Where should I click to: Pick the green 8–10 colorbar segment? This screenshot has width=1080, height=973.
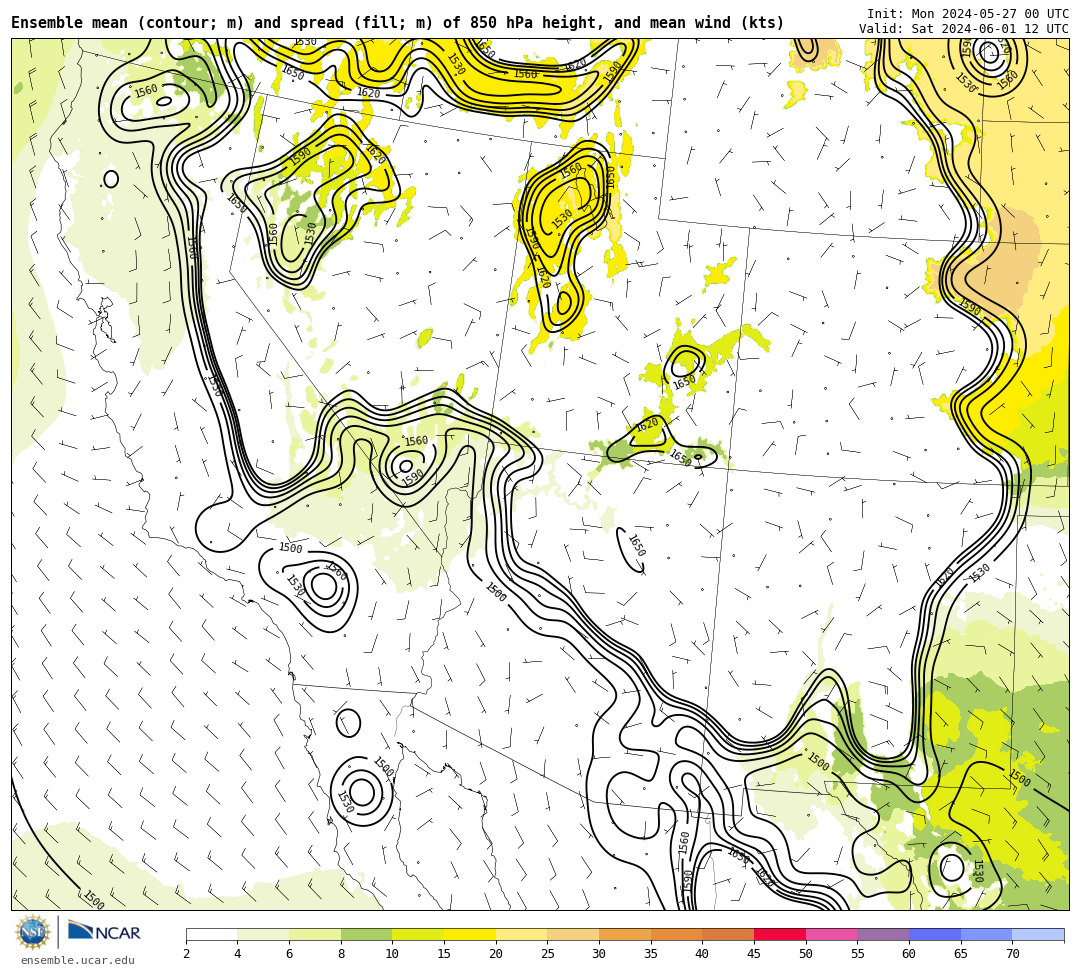[366, 934]
